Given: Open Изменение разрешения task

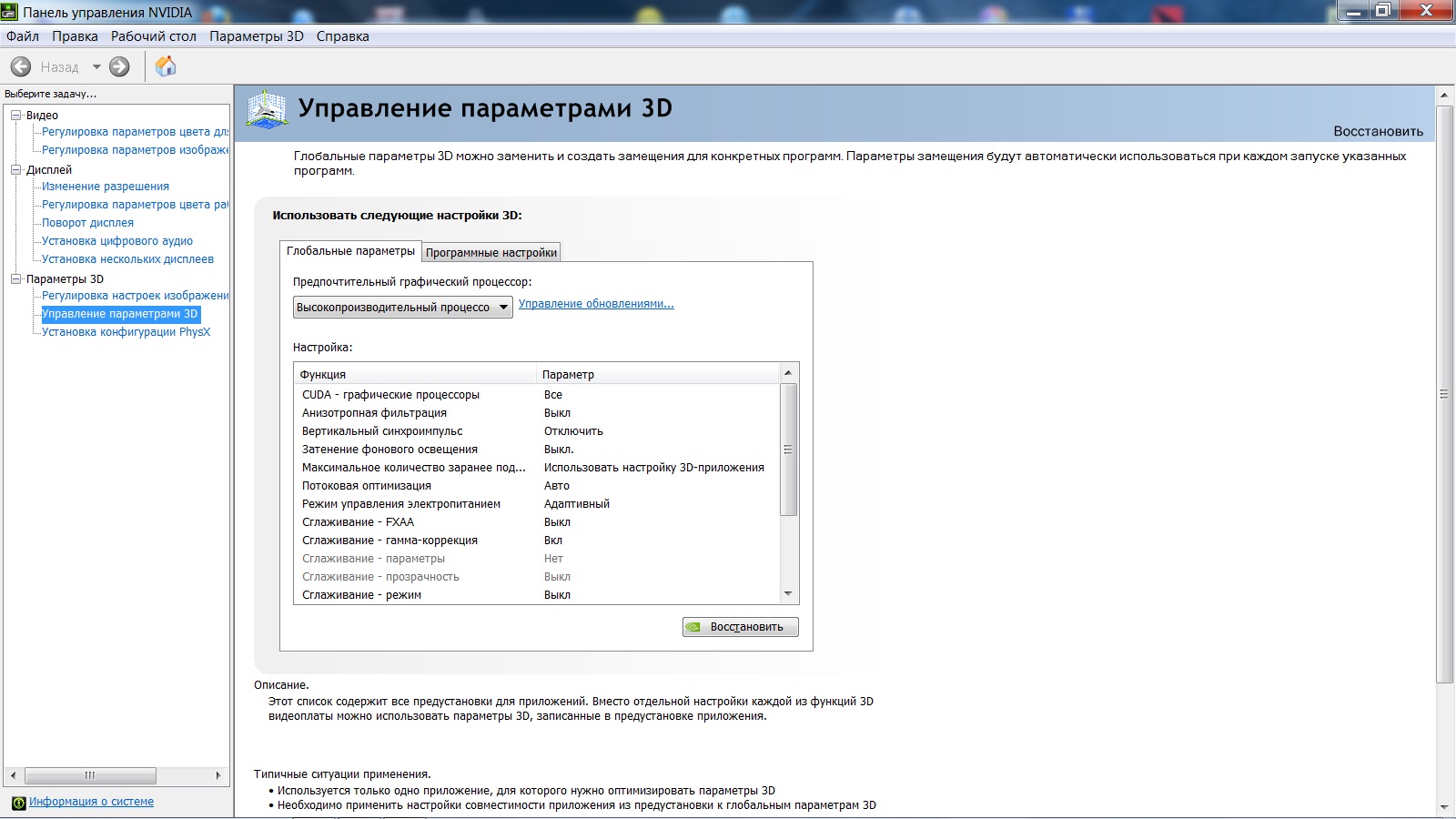Looking at the screenshot, I should [x=106, y=187].
